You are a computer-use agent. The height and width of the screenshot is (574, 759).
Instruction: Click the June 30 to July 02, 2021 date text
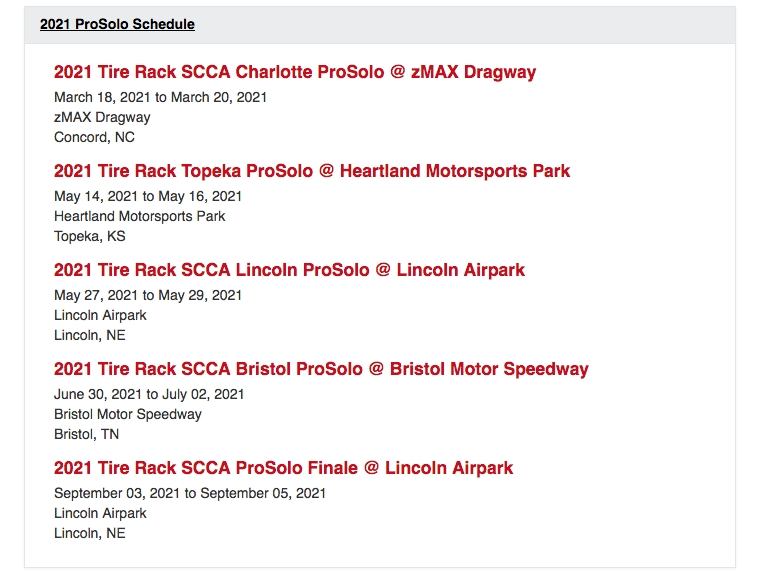[149, 394]
